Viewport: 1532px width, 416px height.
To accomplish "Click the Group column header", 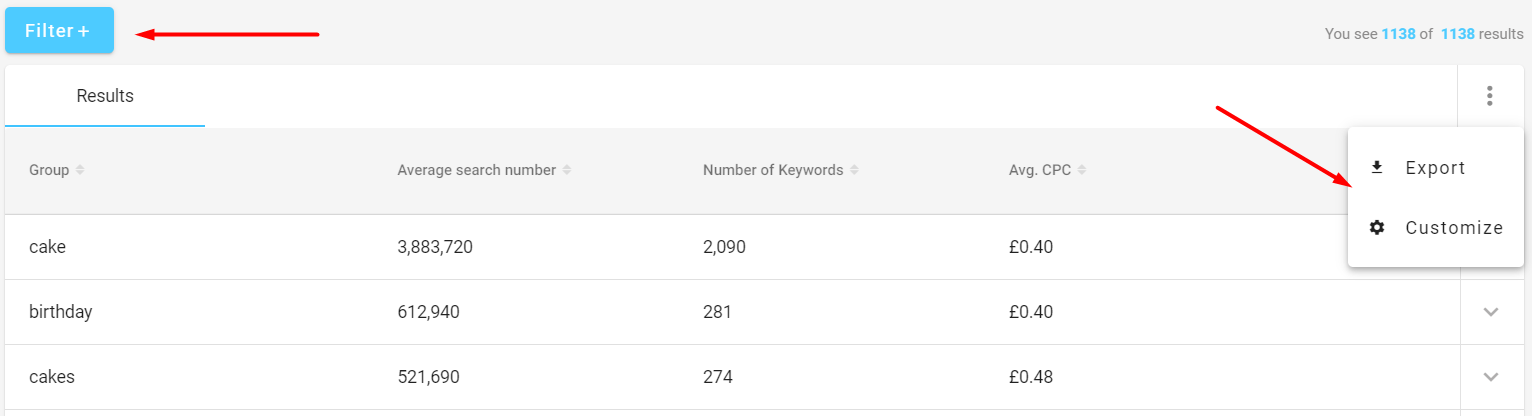I will point(49,170).
